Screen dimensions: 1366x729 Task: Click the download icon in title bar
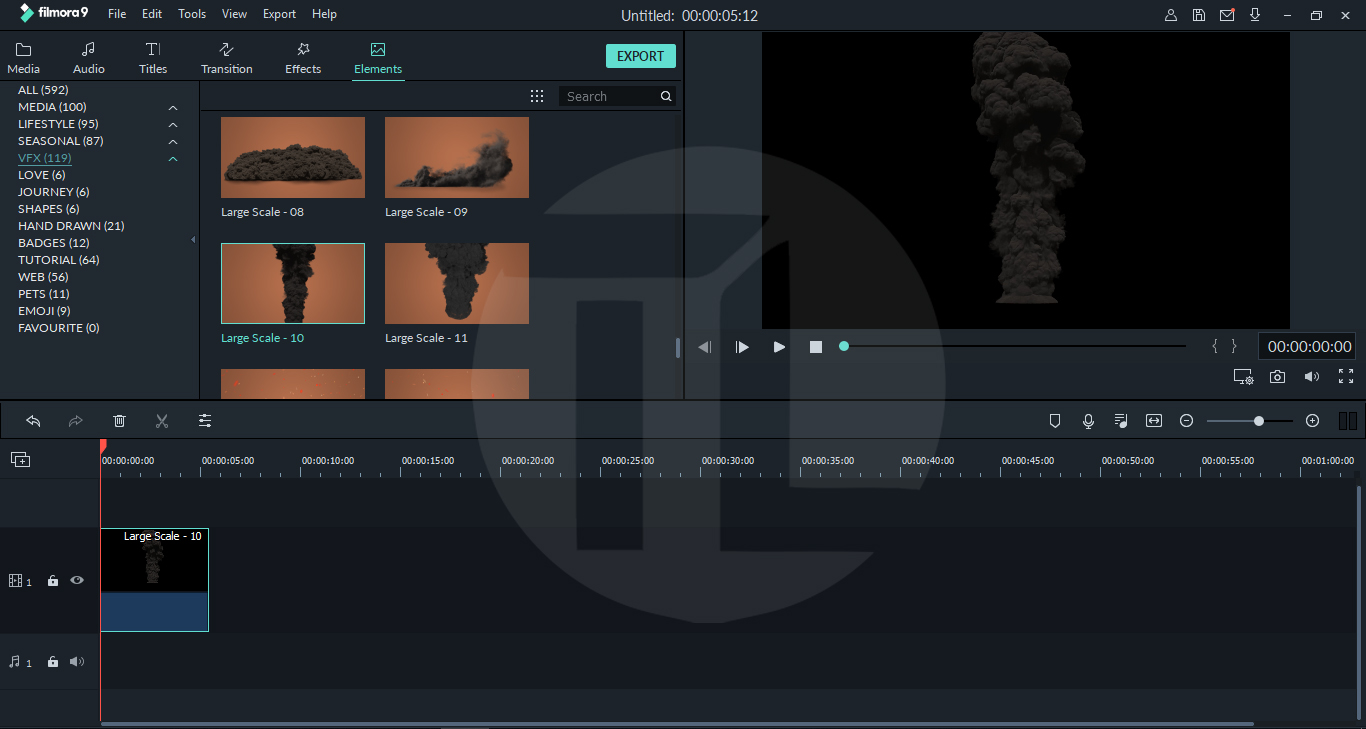click(1255, 15)
